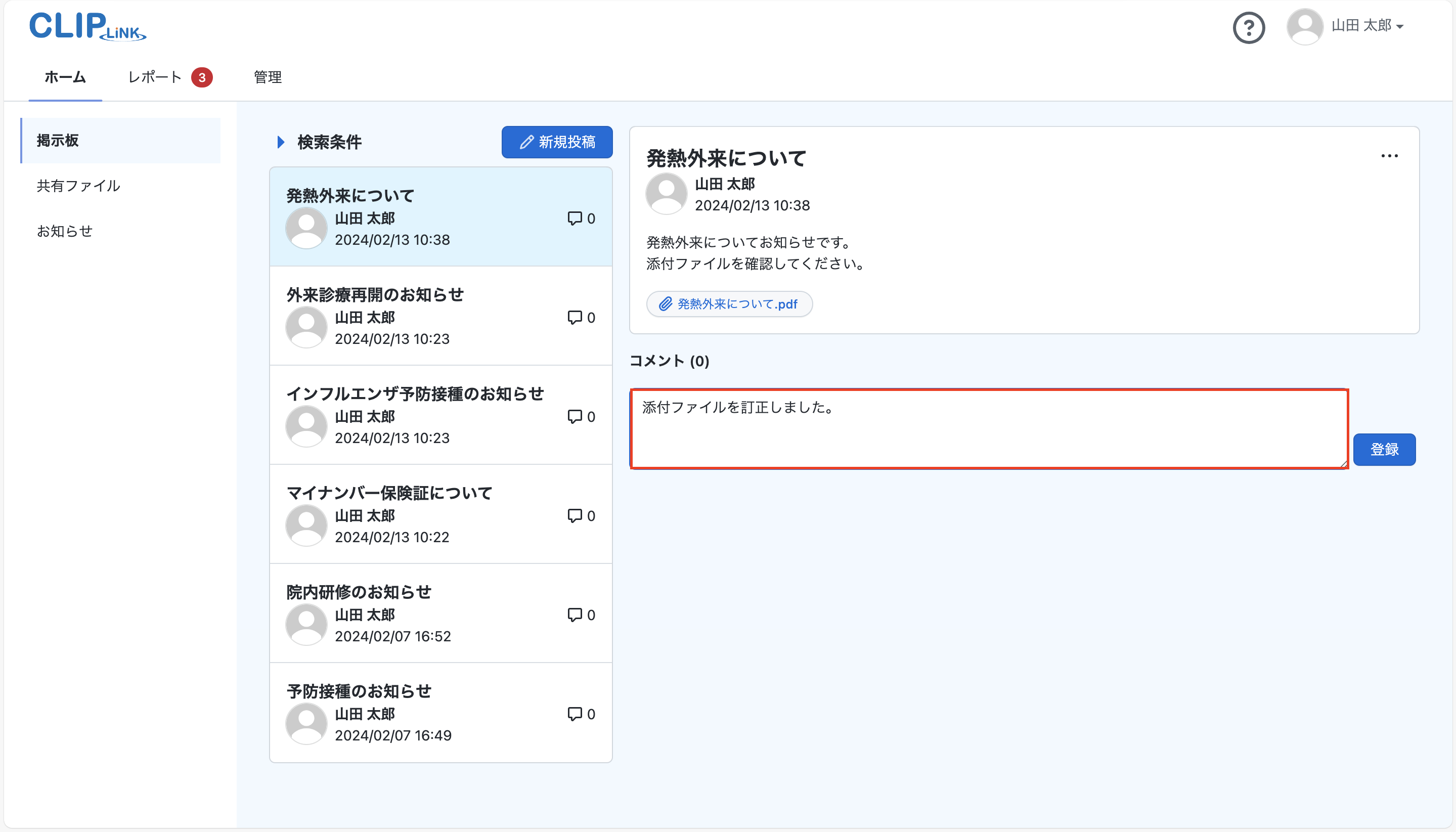Click the help question mark icon
The height and width of the screenshot is (832, 1456).
point(1248,27)
